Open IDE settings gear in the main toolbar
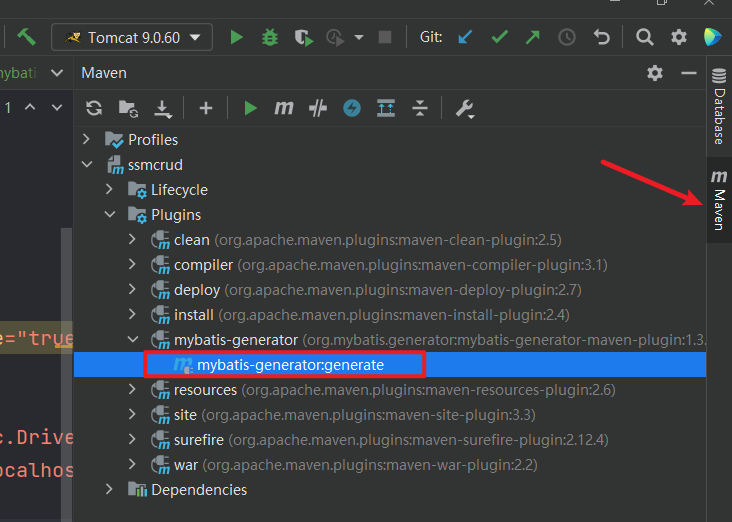732x522 pixels. click(x=679, y=37)
